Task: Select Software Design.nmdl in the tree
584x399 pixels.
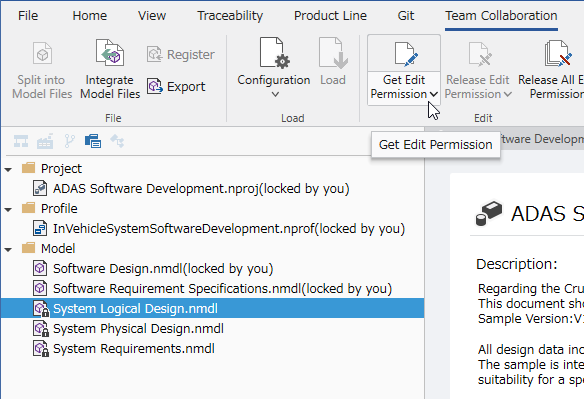Action: 163,268
